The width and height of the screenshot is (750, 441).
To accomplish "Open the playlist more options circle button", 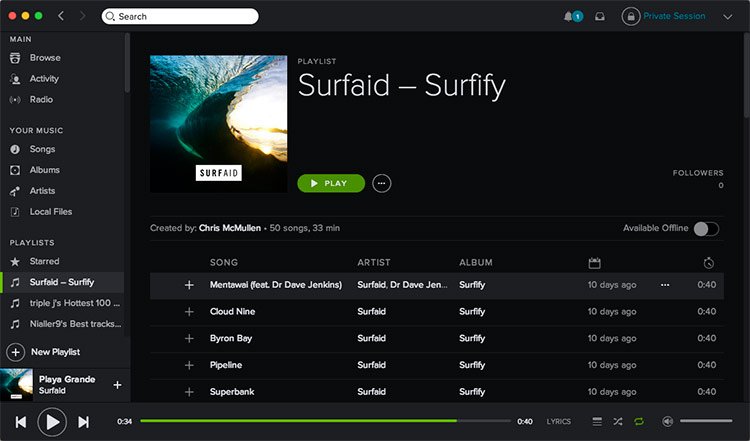I will pyautogui.click(x=381, y=183).
